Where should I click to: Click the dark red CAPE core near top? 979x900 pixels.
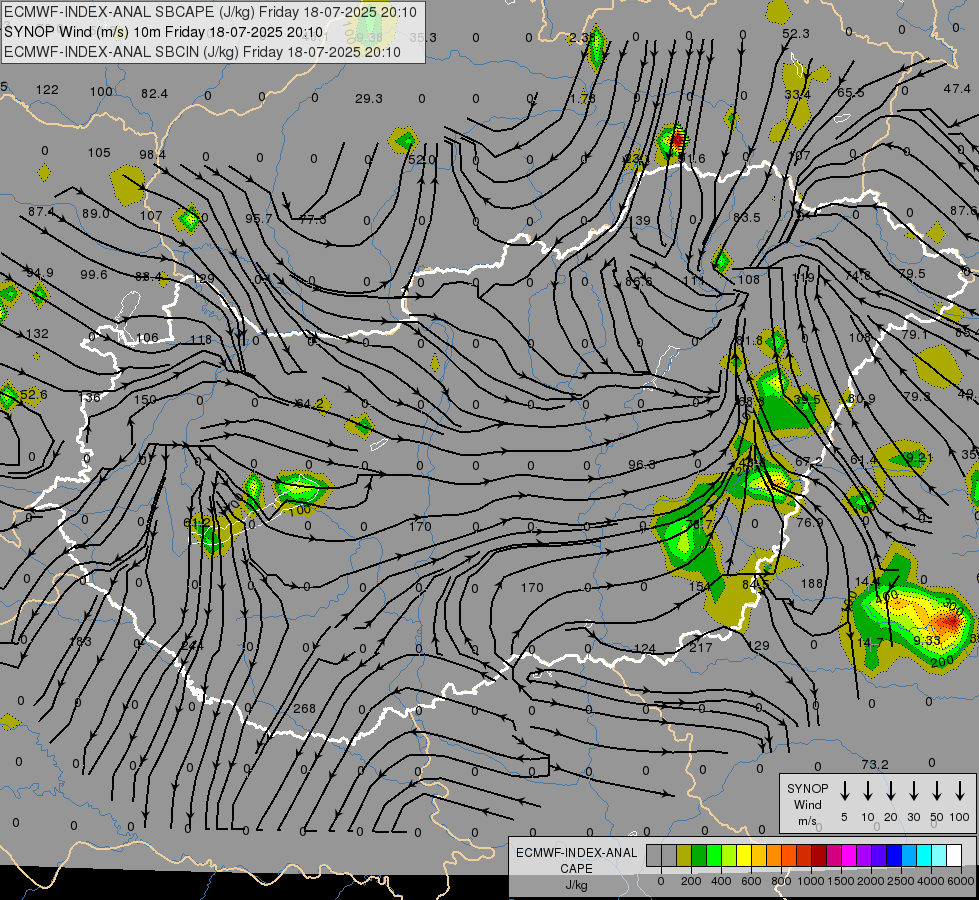(678, 141)
